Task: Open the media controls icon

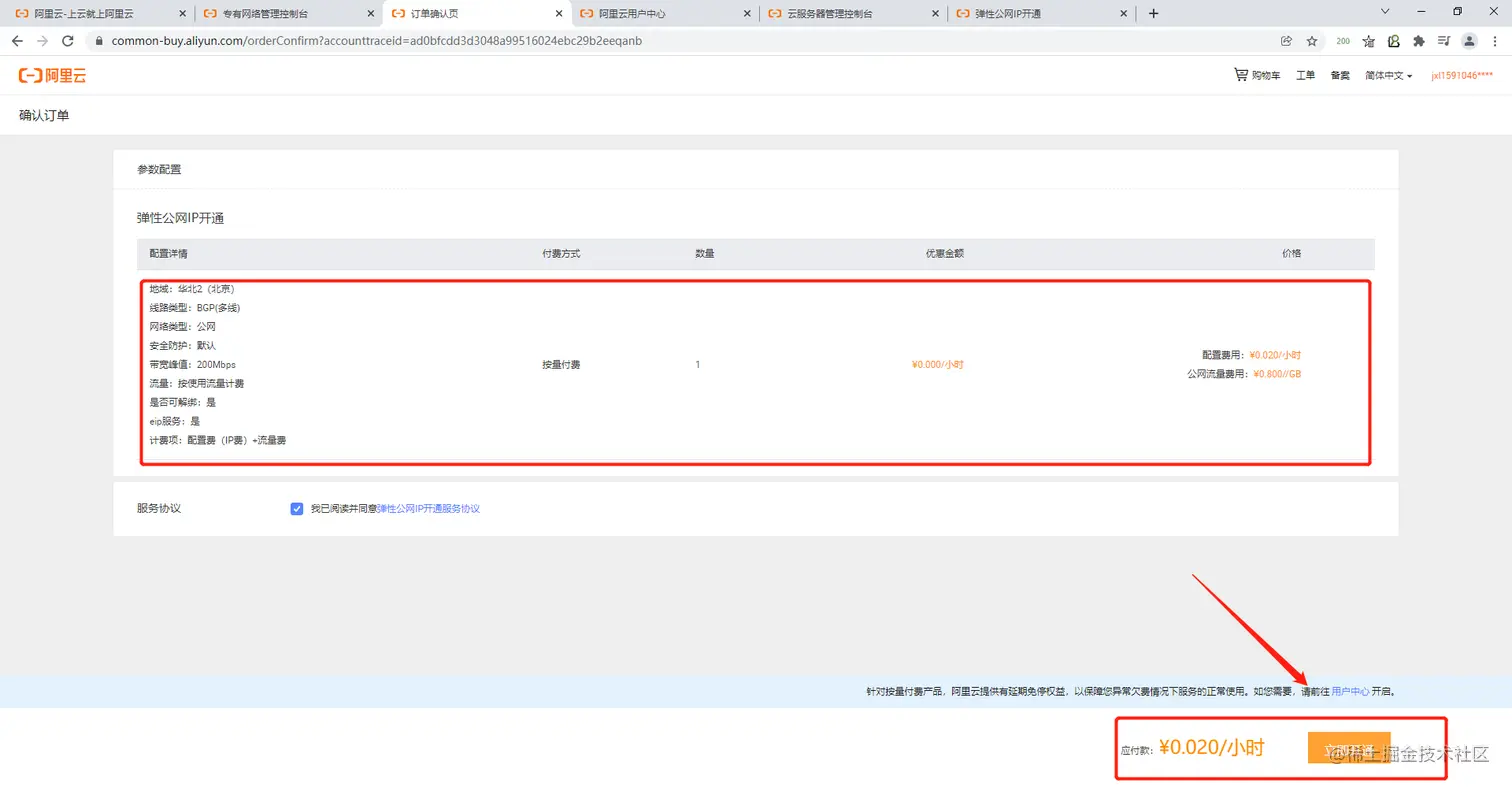Action: 1444,41
